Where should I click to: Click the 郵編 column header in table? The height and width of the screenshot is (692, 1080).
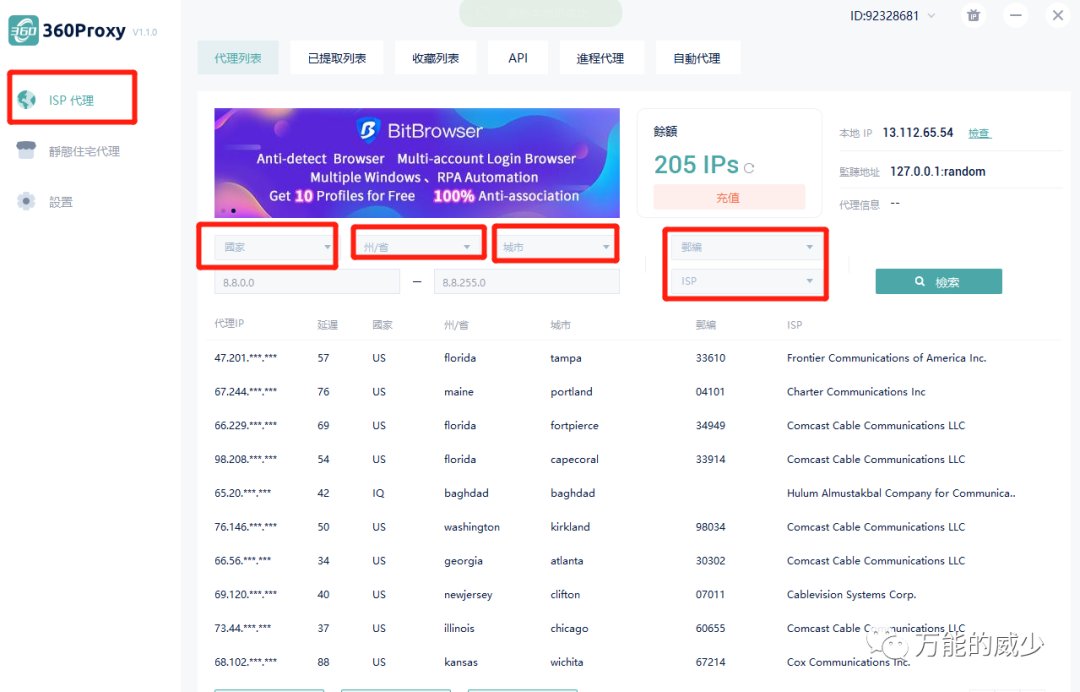tap(706, 324)
